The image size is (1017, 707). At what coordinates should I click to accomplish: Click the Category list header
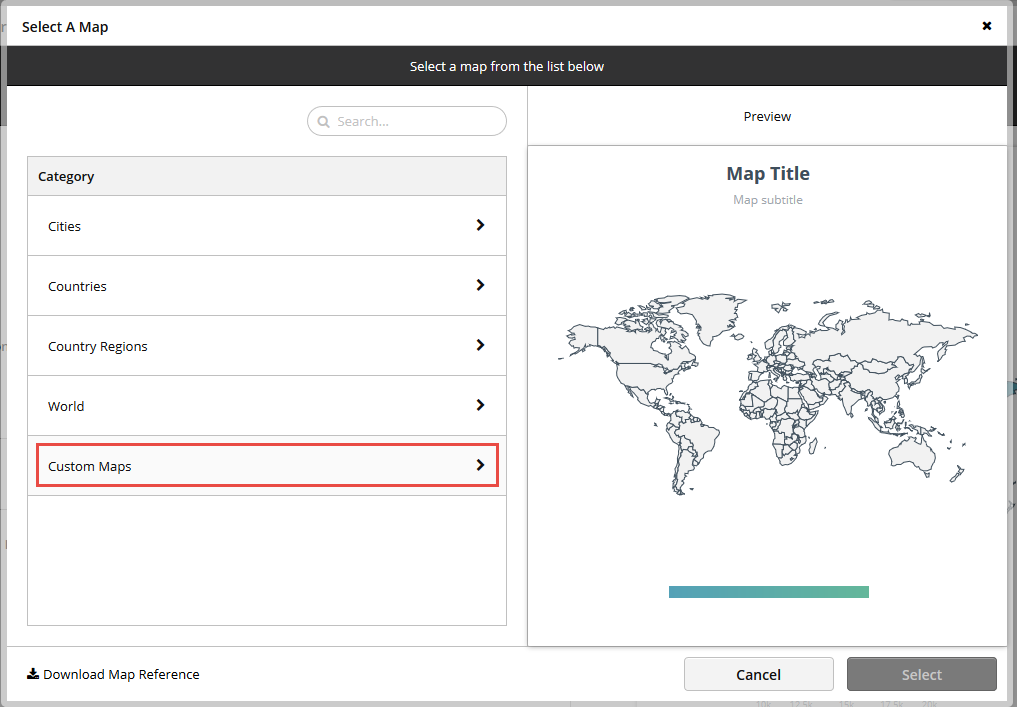pyautogui.click(x=66, y=176)
